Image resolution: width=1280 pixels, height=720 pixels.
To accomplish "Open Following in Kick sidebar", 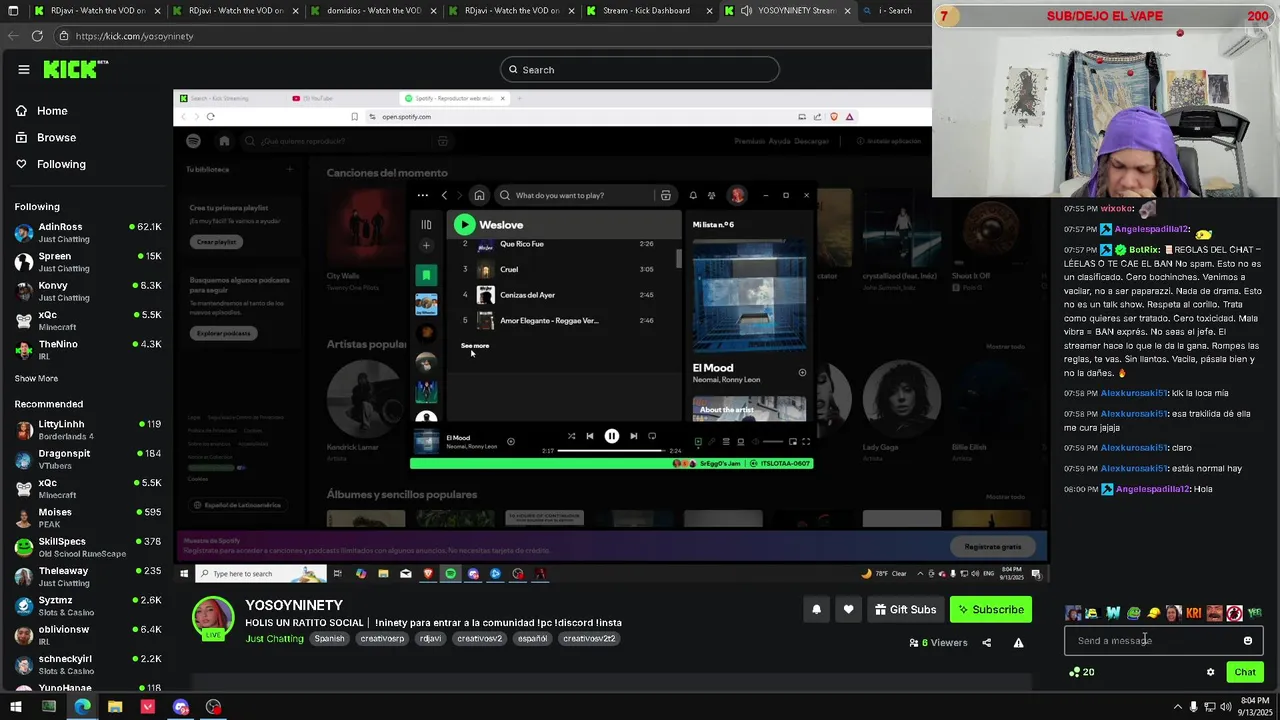I will 51,164.
